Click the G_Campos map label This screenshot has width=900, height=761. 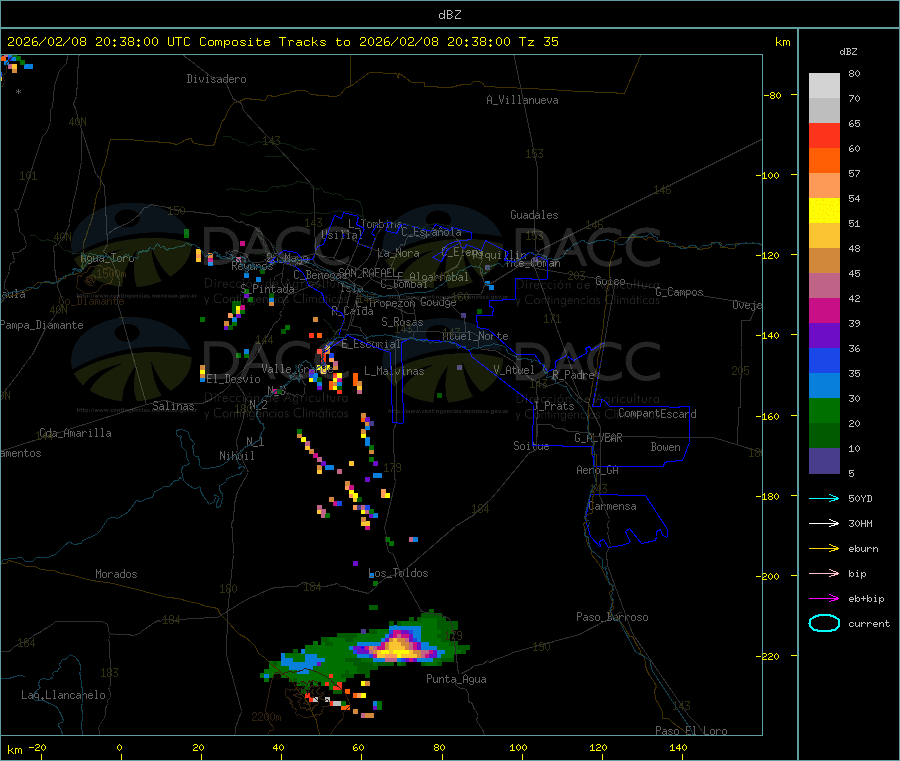[x=680, y=292]
